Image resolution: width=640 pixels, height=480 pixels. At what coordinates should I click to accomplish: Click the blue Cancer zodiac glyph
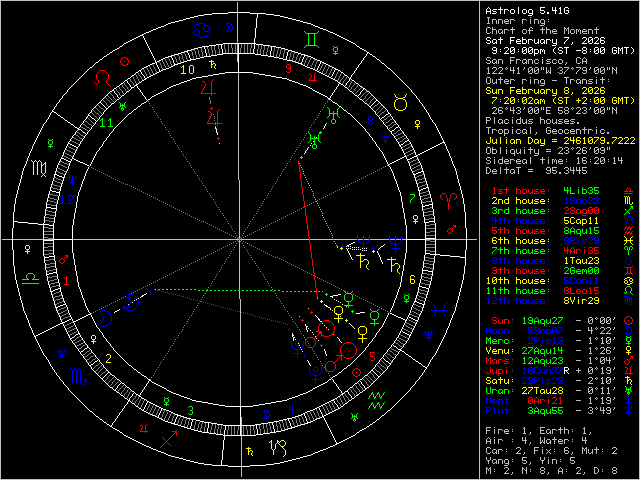click(x=202, y=31)
